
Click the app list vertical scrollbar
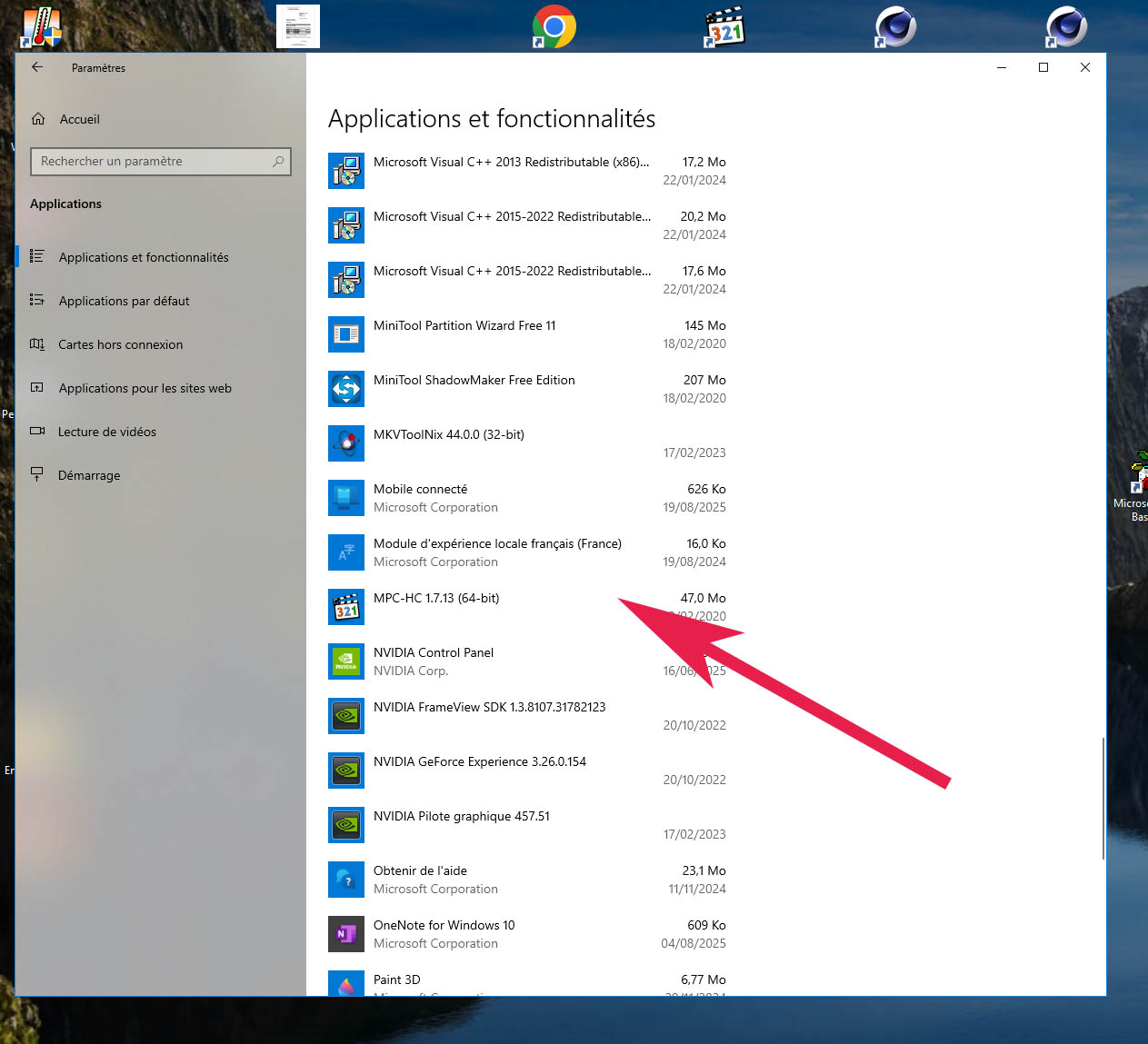pos(1103,798)
